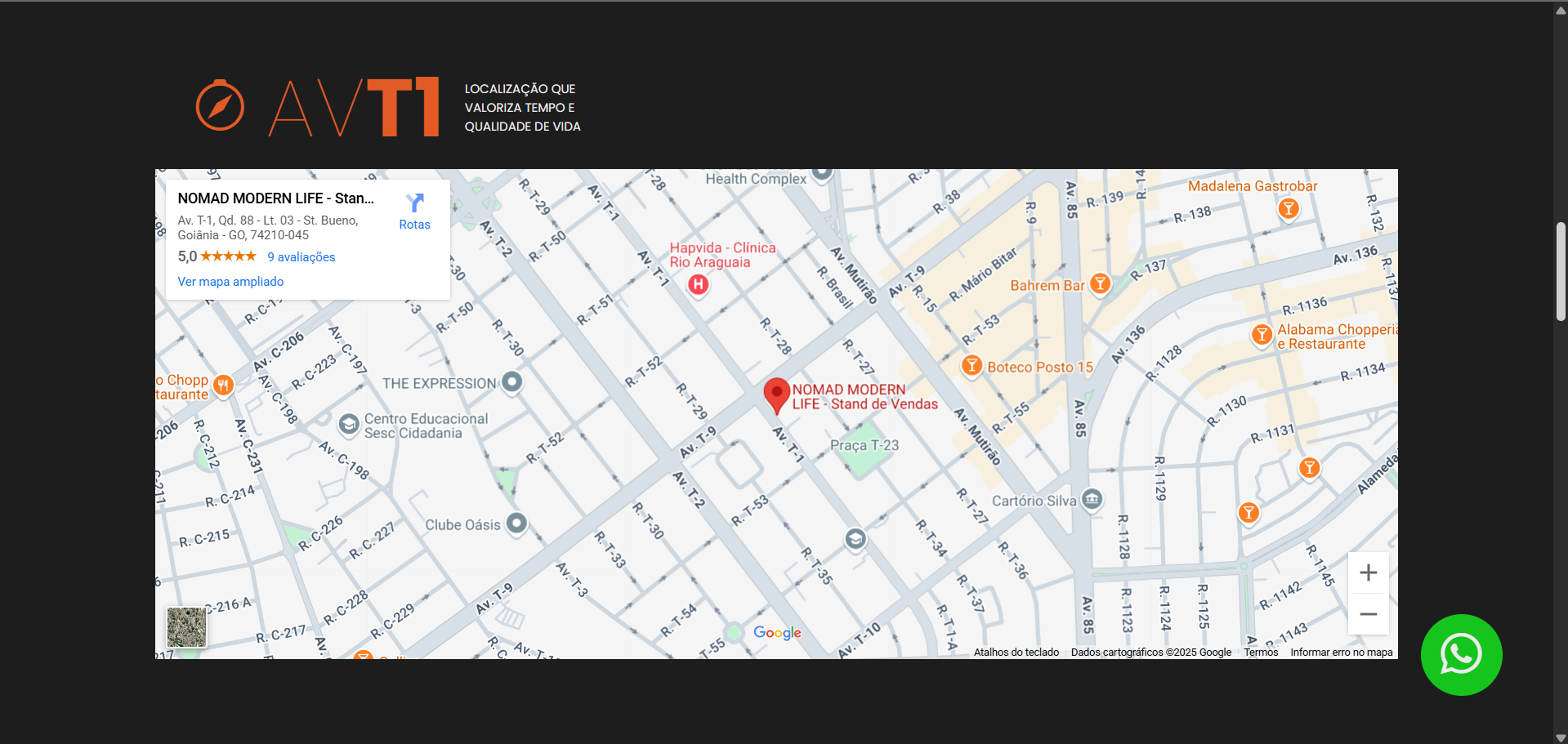
Task: Click the Health Complex marker icon
Action: point(821,173)
